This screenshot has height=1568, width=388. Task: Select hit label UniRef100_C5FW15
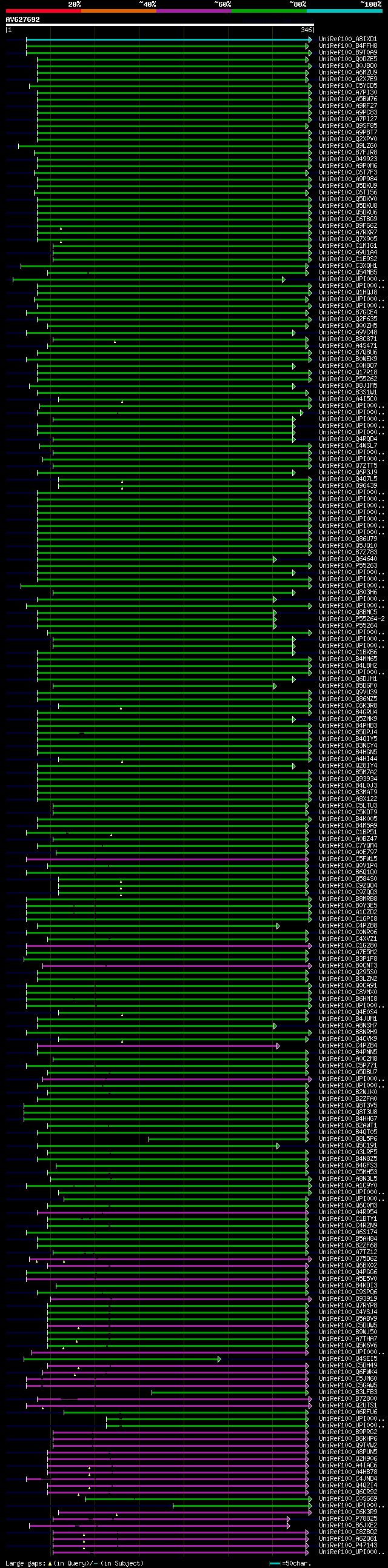(348, 860)
